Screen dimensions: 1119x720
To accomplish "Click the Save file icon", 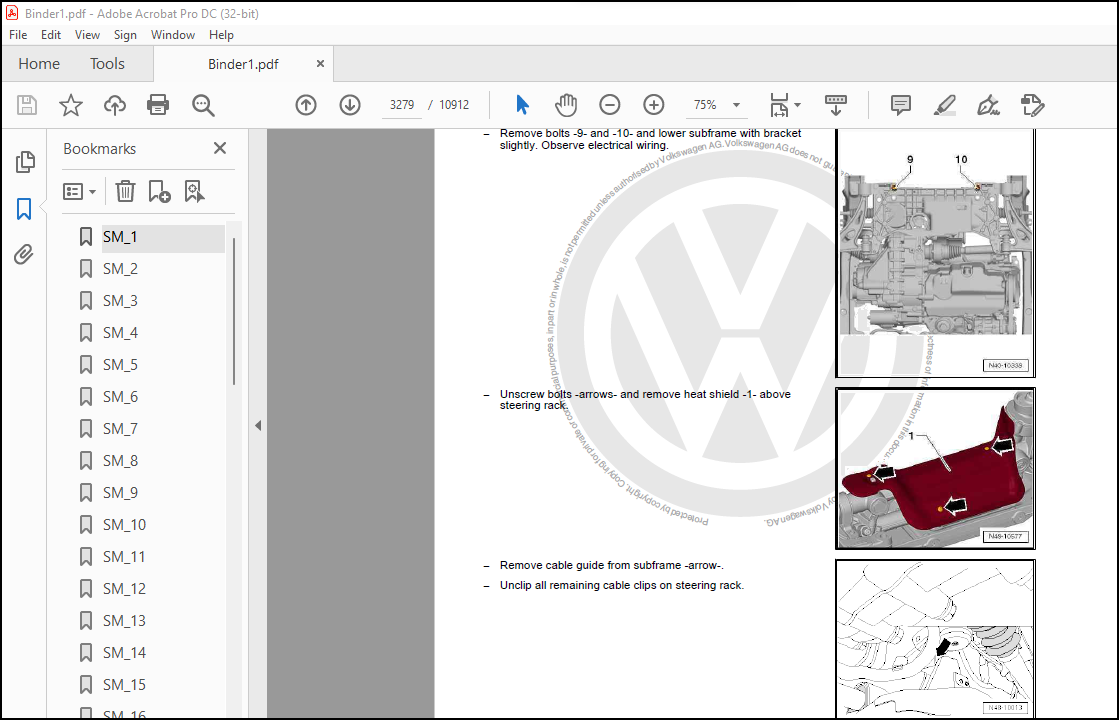I will (27, 105).
